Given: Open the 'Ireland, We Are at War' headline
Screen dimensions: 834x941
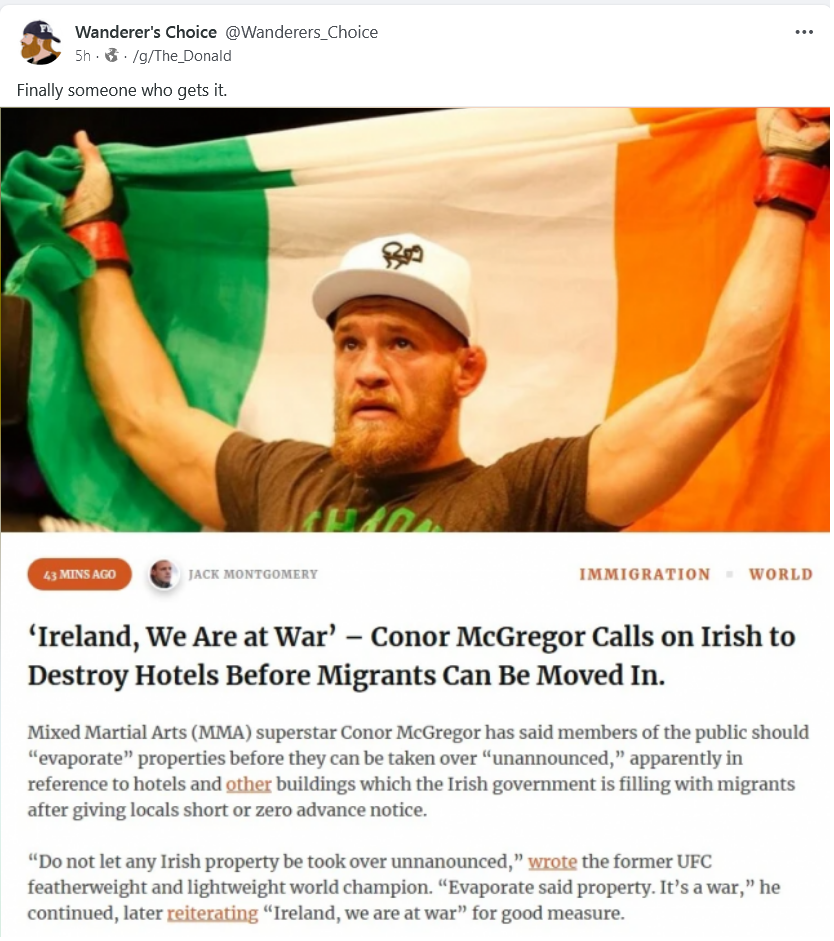Looking at the screenshot, I should click(x=412, y=656).
